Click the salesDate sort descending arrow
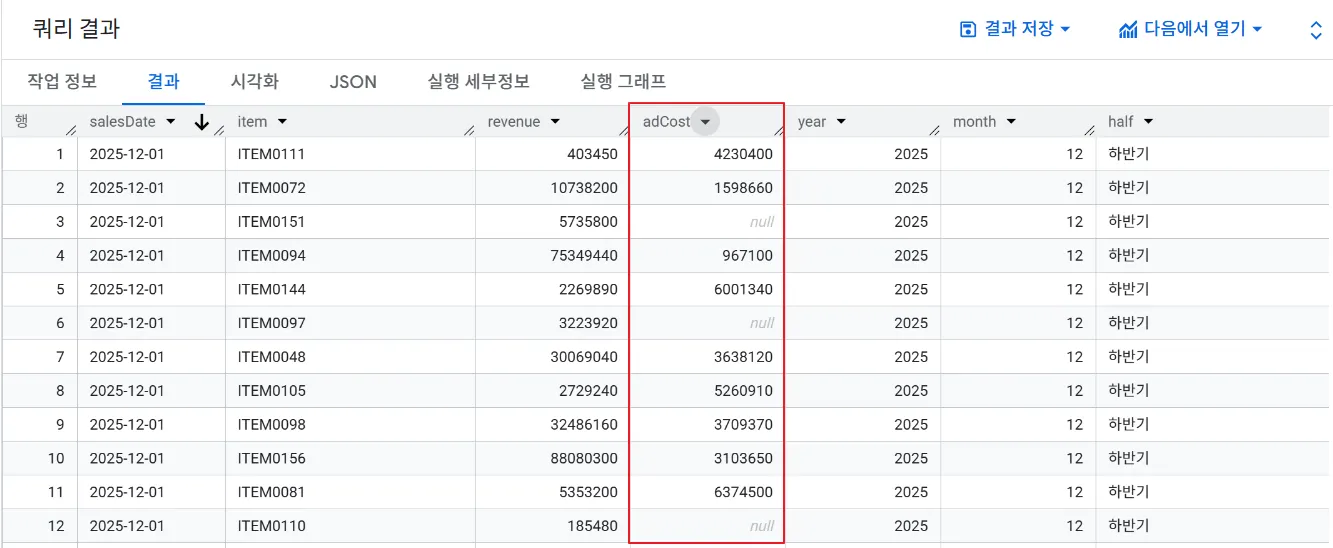 pyautogui.click(x=202, y=122)
